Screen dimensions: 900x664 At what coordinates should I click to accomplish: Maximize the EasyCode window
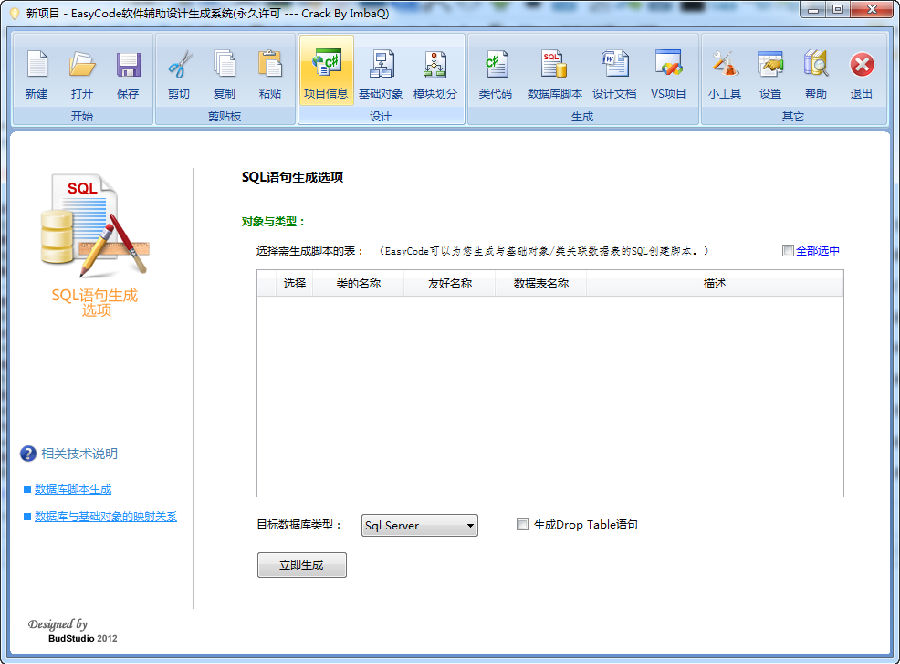point(837,10)
